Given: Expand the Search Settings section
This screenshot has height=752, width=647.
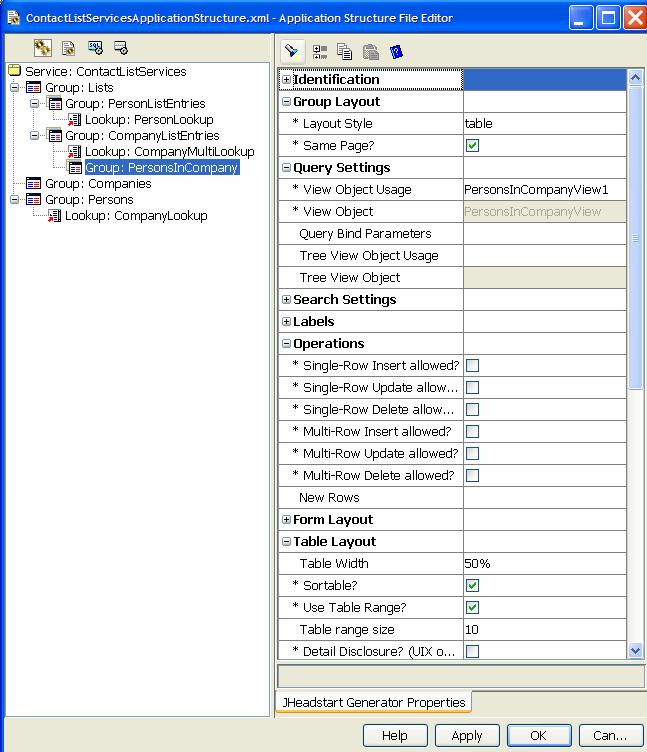Looking at the screenshot, I should (286, 300).
